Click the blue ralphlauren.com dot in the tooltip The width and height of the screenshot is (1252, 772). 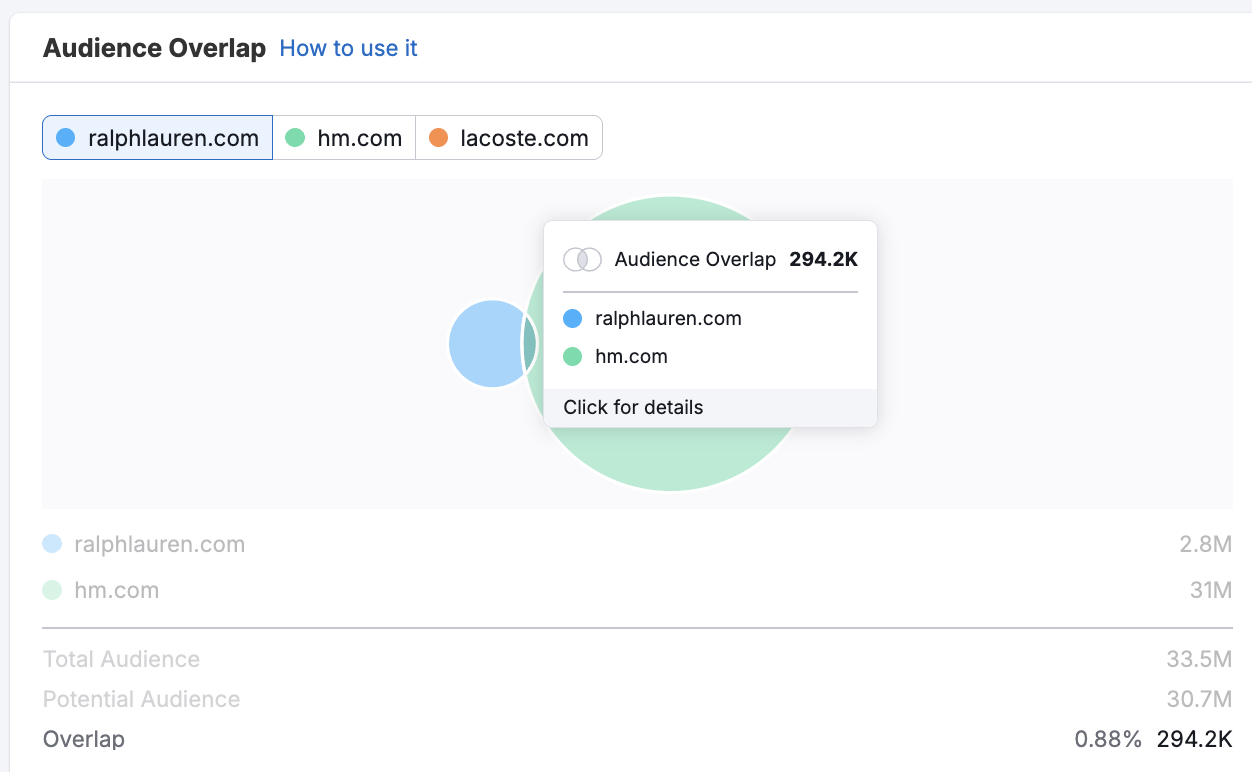tap(572, 319)
